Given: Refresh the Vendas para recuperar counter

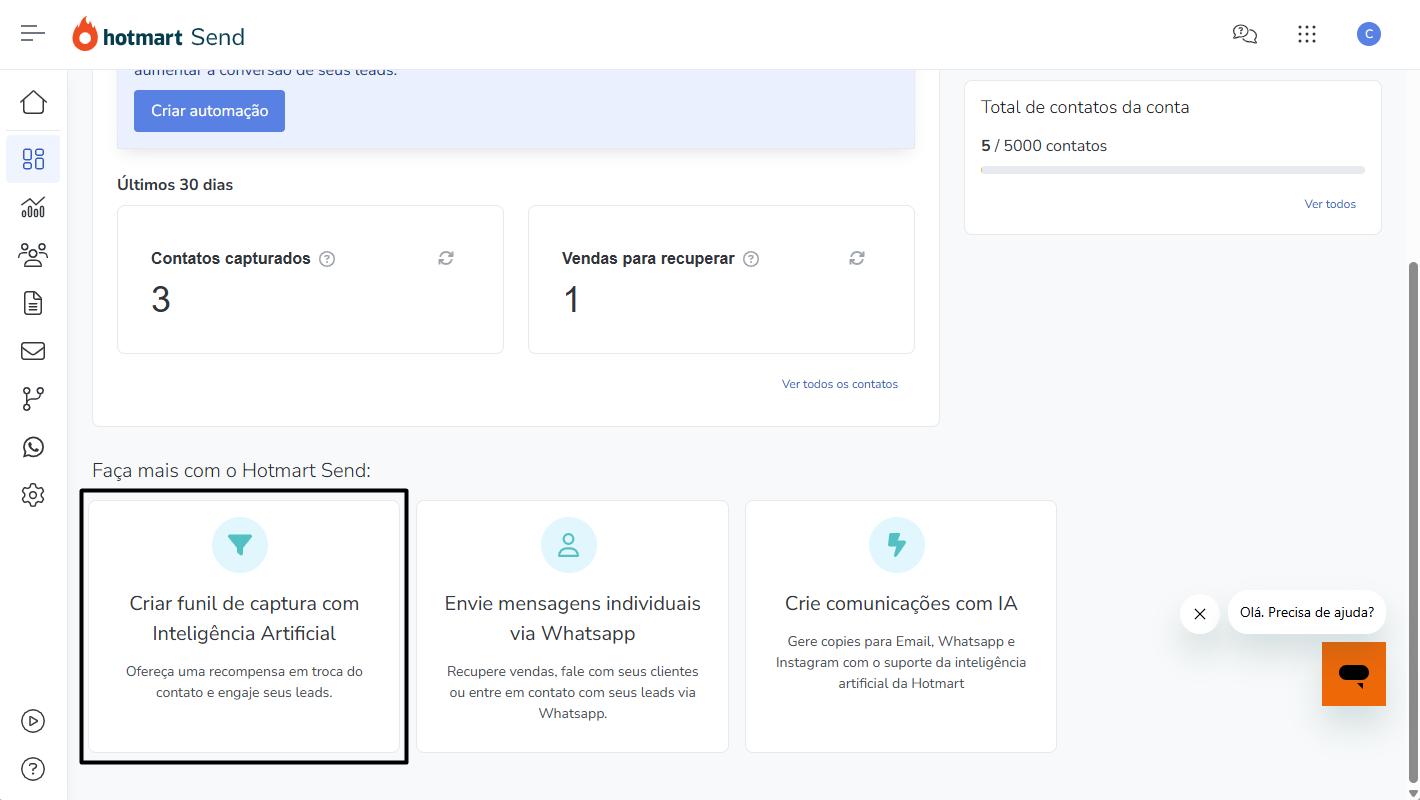Looking at the screenshot, I should pyautogui.click(x=857, y=258).
